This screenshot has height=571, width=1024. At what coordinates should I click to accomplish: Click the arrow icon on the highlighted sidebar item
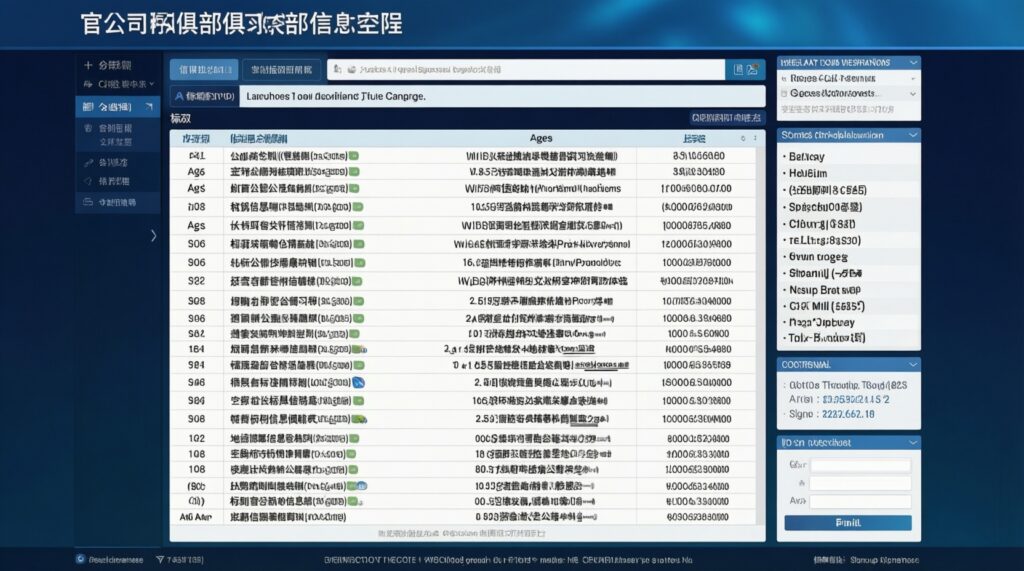(149, 106)
